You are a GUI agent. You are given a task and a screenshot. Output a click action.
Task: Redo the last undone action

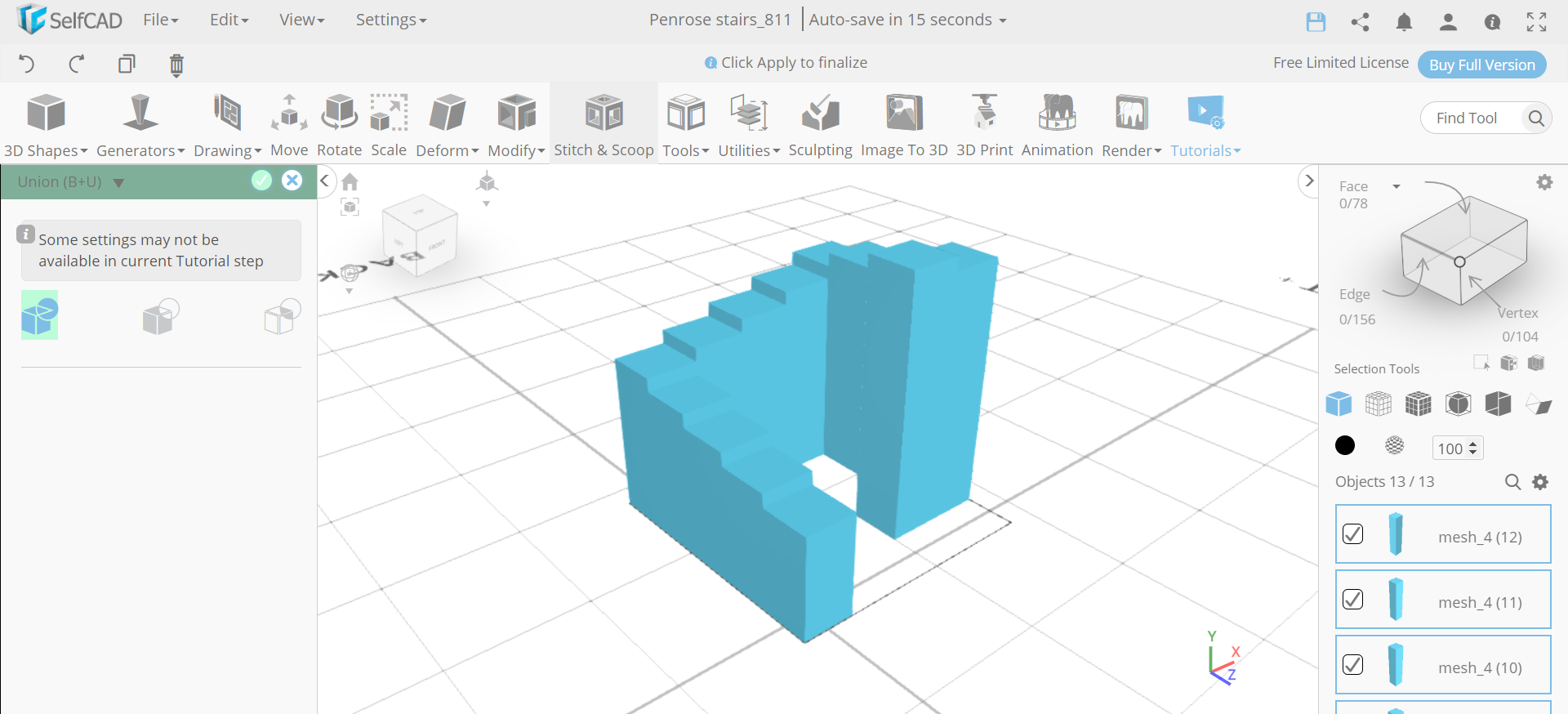tap(77, 64)
